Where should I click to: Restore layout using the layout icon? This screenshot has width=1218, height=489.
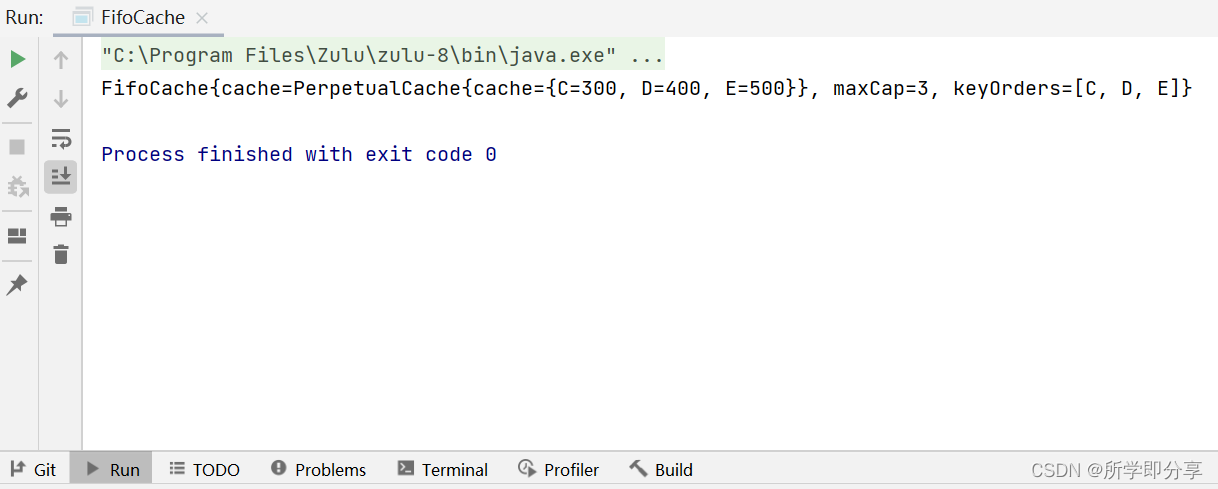point(17,236)
